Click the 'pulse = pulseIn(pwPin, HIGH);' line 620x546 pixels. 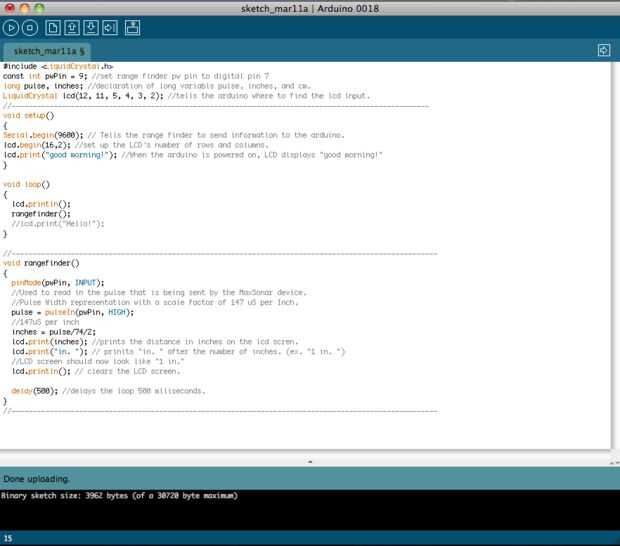(73, 312)
